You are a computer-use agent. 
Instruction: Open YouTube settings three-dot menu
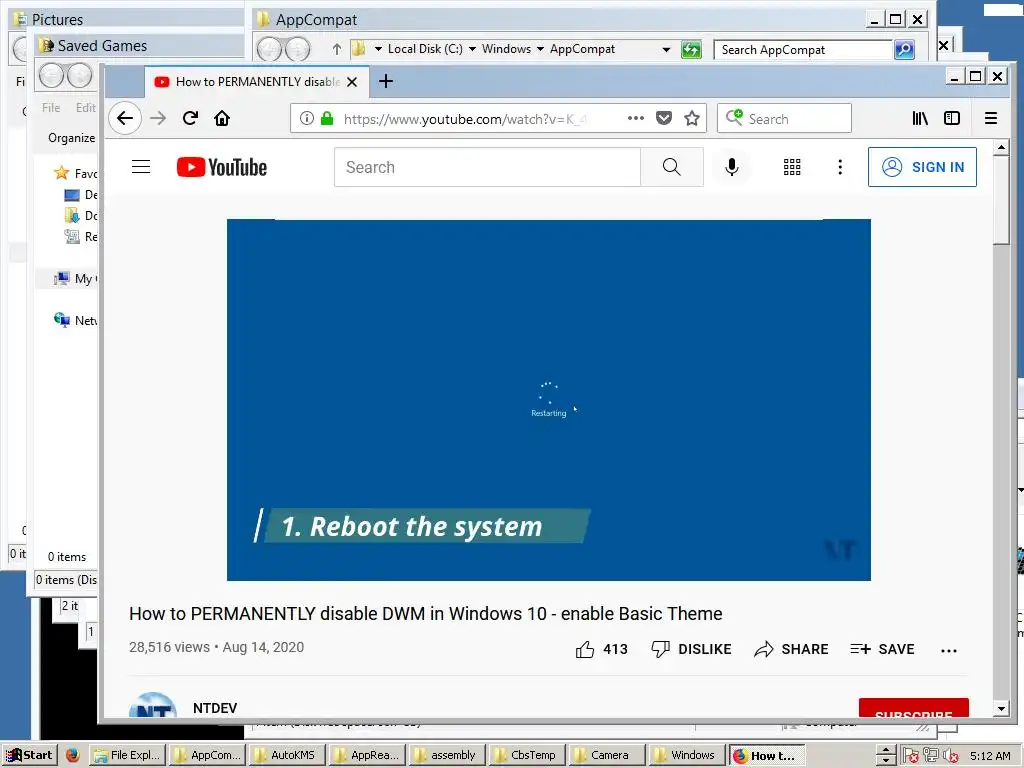[x=840, y=167]
